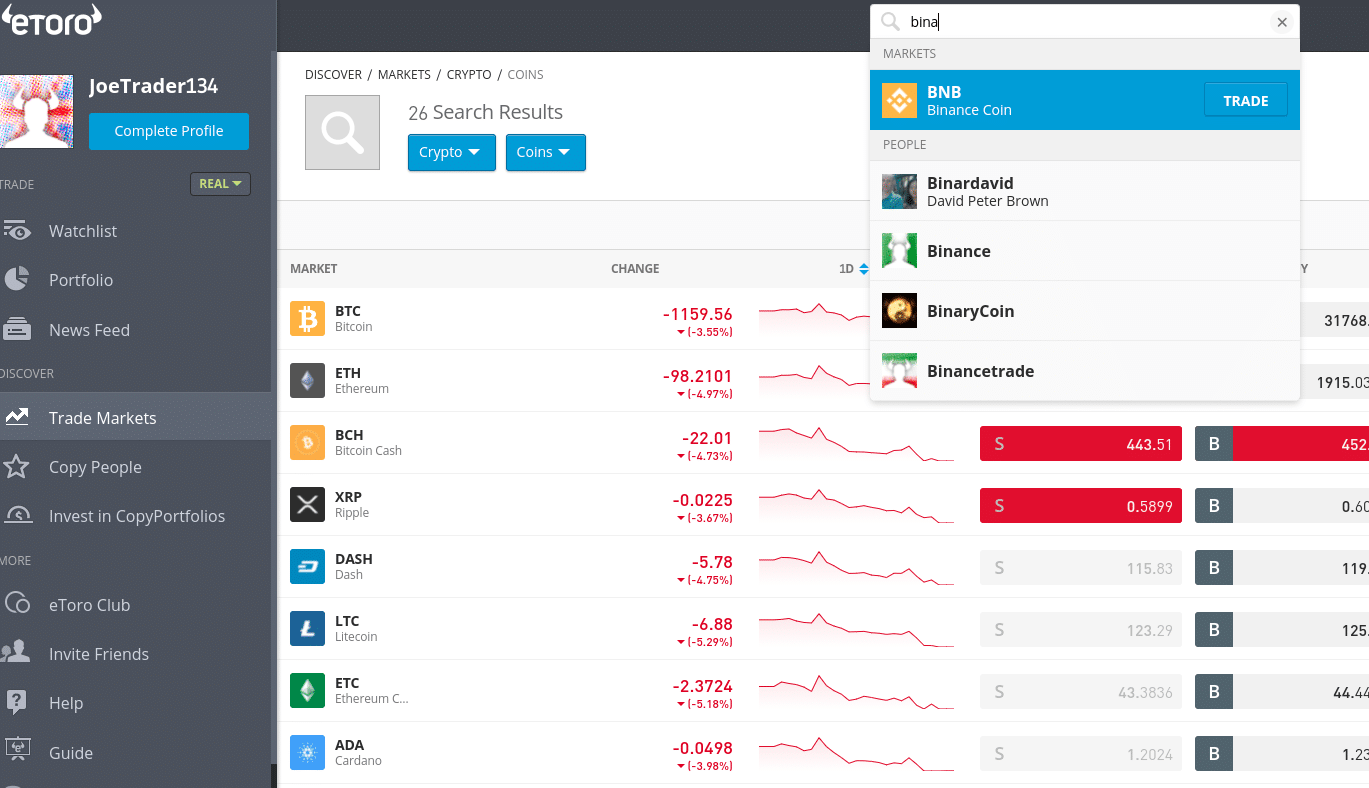This screenshot has width=1369, height=788.
Task: Open the REAL account mode dropdown
Action: point(220,184)
